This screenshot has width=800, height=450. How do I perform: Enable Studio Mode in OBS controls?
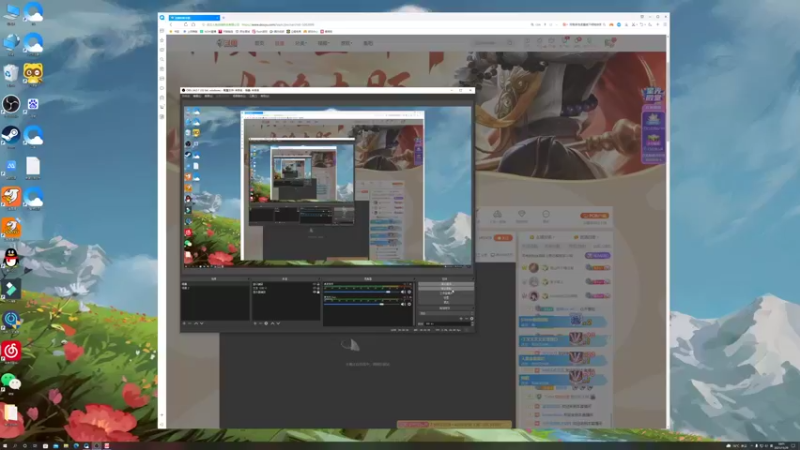pyautogui.click(x=445, y=293)
